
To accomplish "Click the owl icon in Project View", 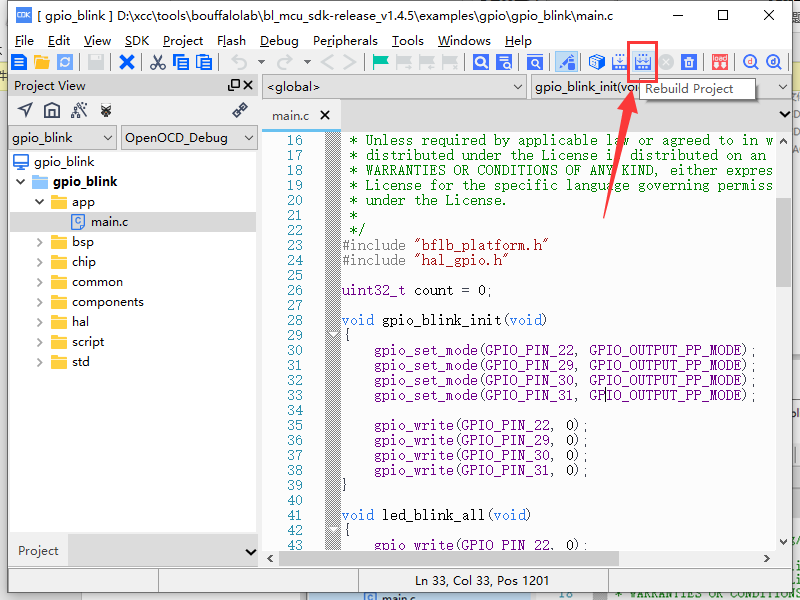I will [106, 110].
